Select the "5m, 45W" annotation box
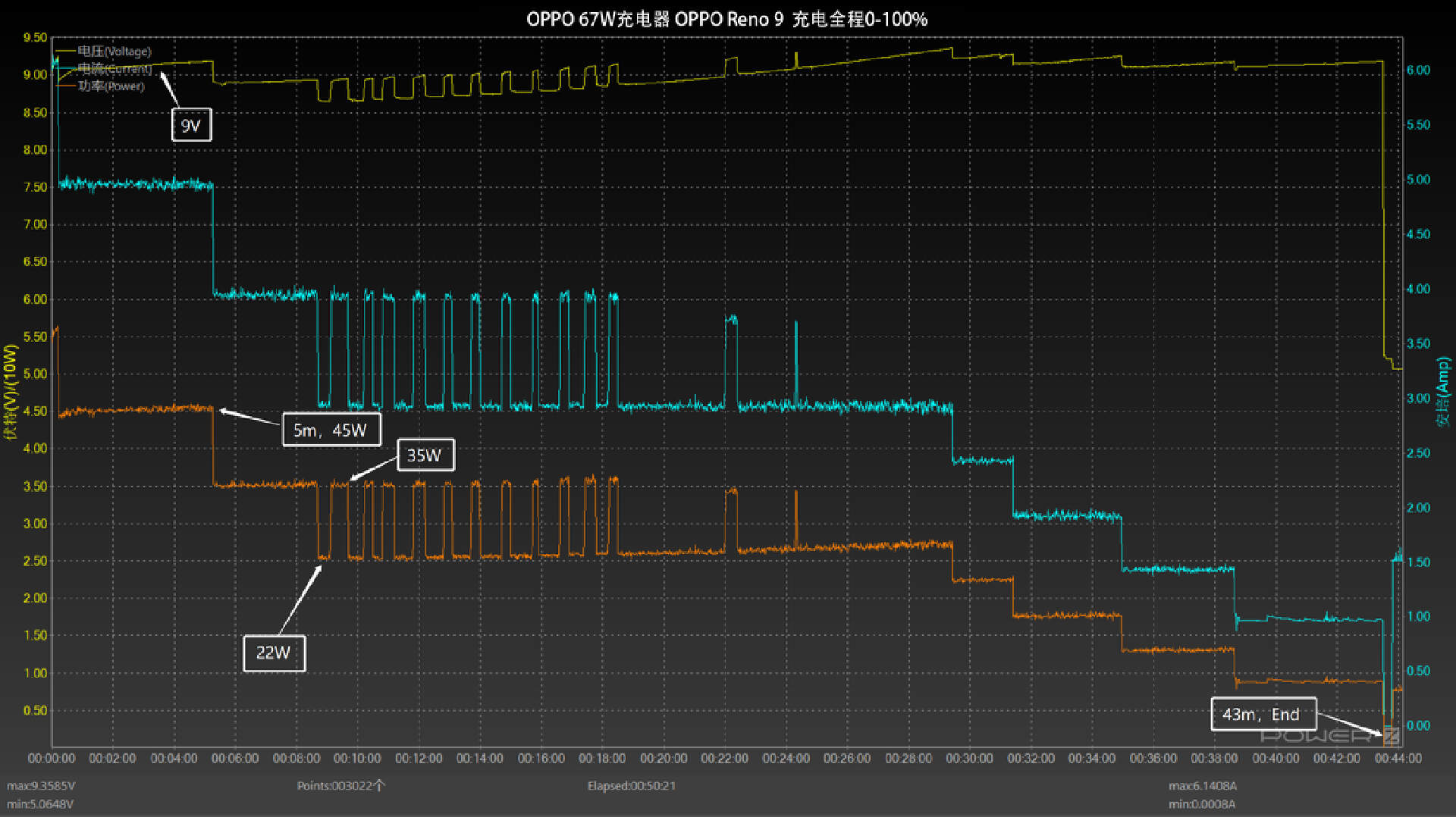Viewport: 1456px width, 817px height. tap(331, 430)
